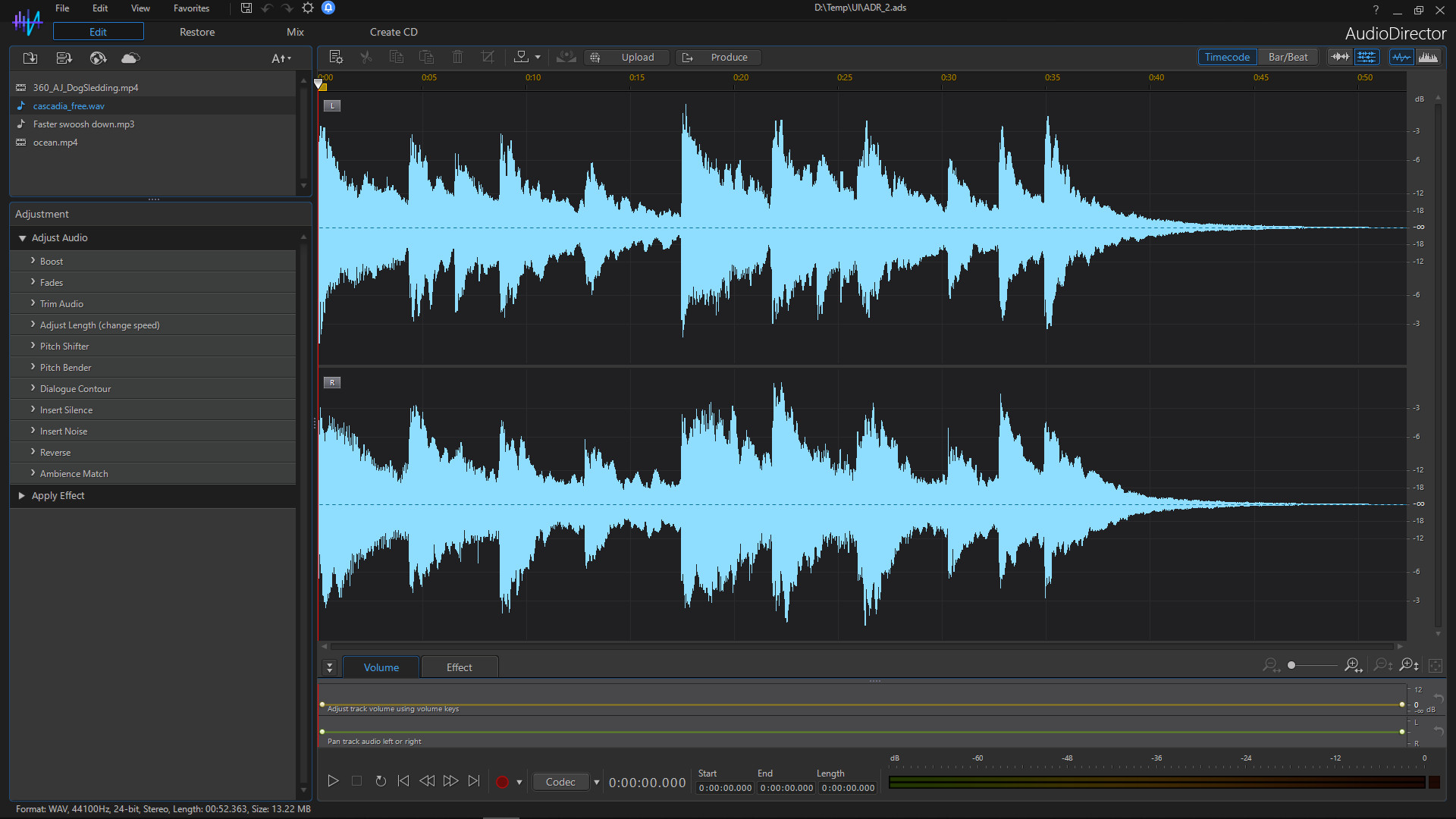This screenshot has width=1456, height=819.
Task: Open the AudioDirector cloud storage icon
Action: click(130, 58)
